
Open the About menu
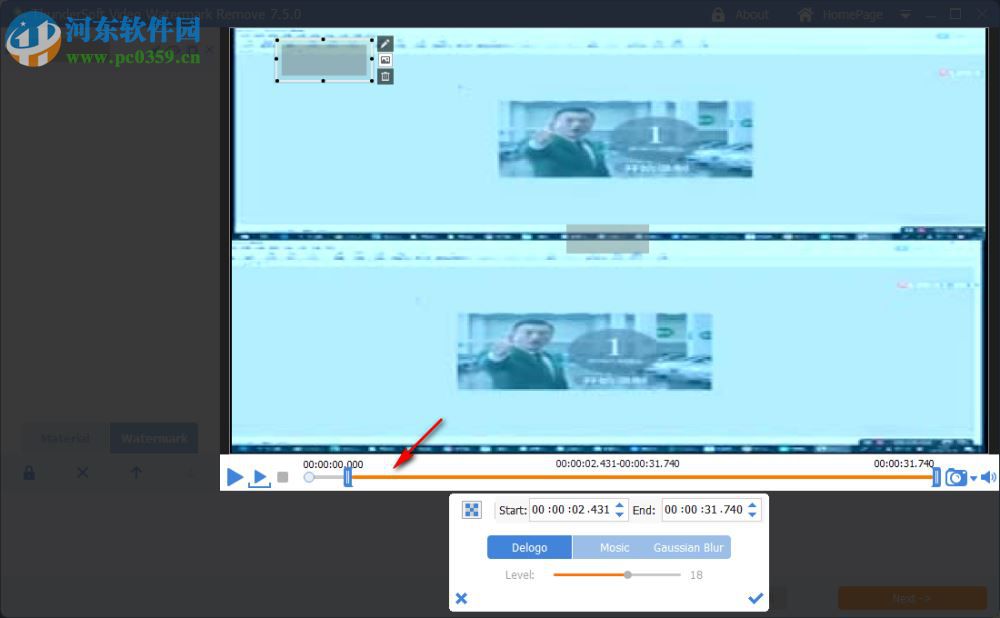[x=750, y=14]
